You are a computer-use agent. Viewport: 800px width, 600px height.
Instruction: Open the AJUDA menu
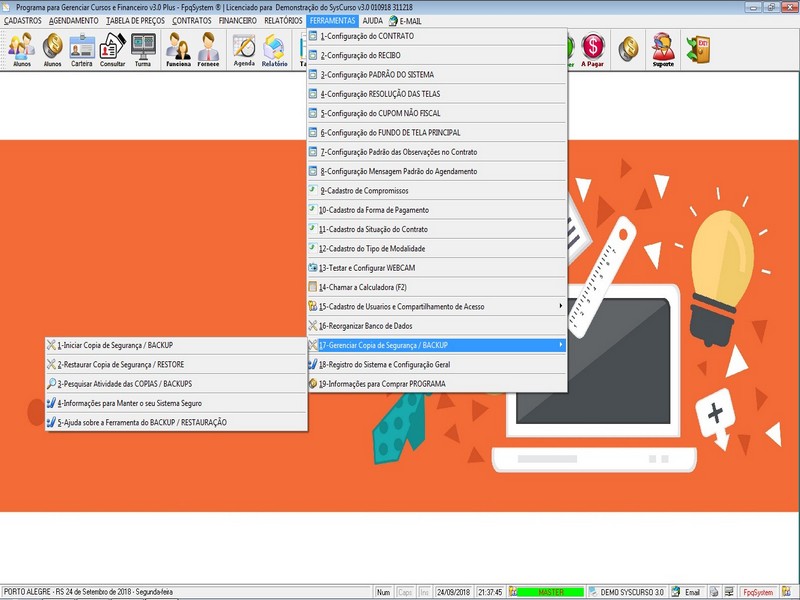tap(372, 21)
